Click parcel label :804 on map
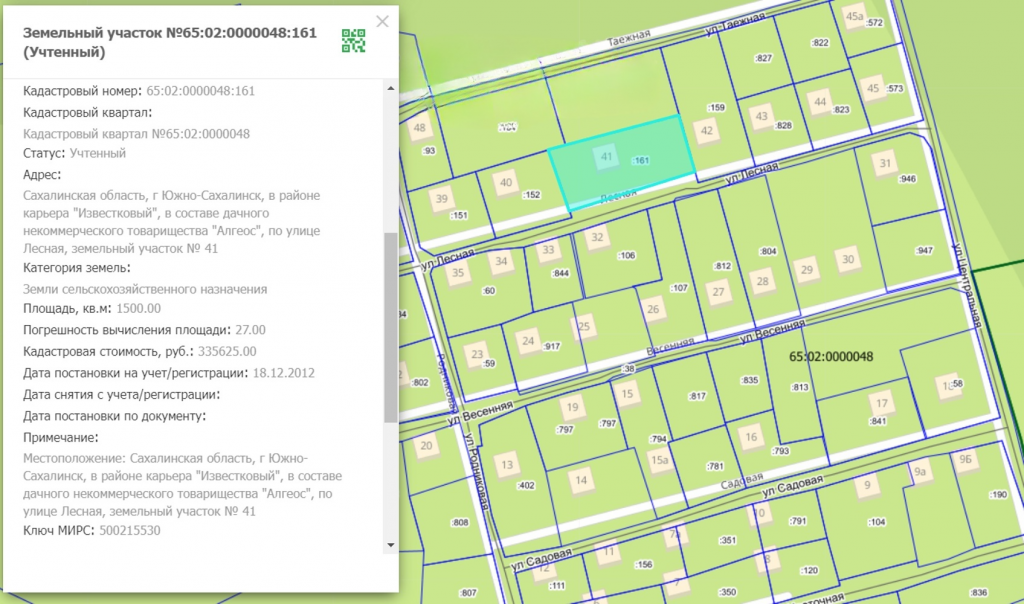The width and height of the screenshot is (1024, 604). click(x=768, y=251)
